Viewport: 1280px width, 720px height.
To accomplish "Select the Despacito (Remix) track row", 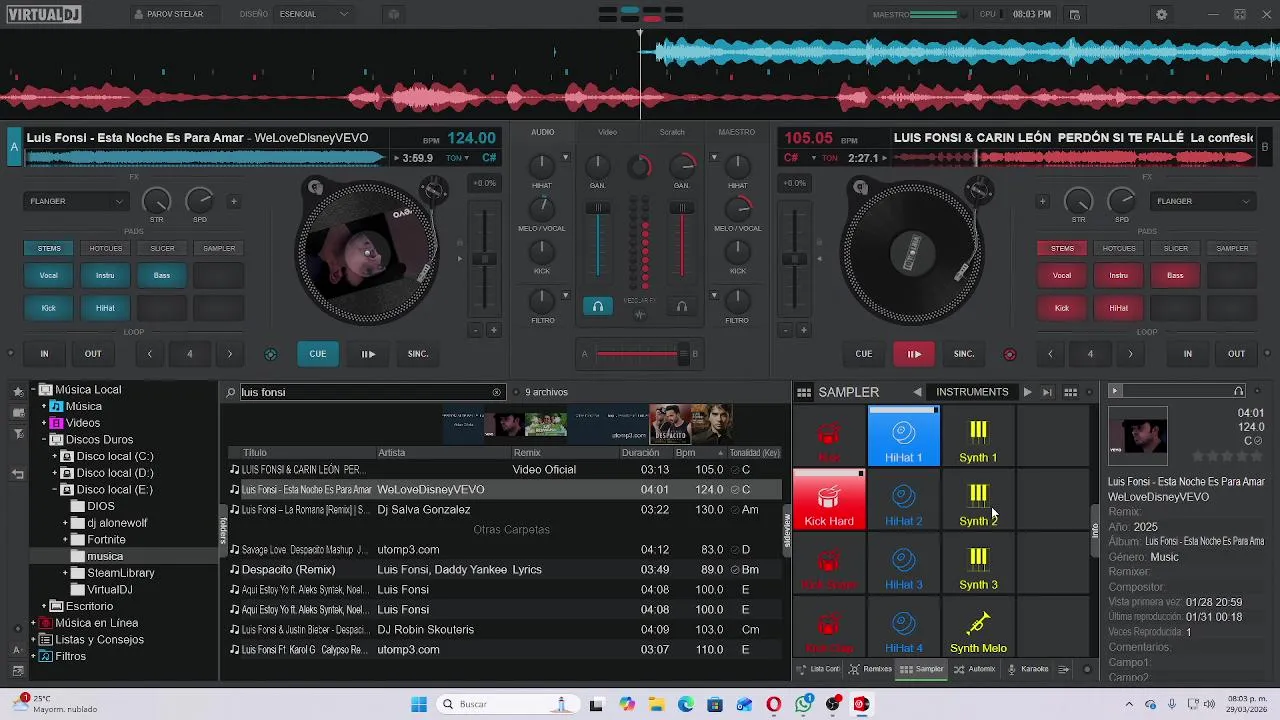I will coord(504,570).
